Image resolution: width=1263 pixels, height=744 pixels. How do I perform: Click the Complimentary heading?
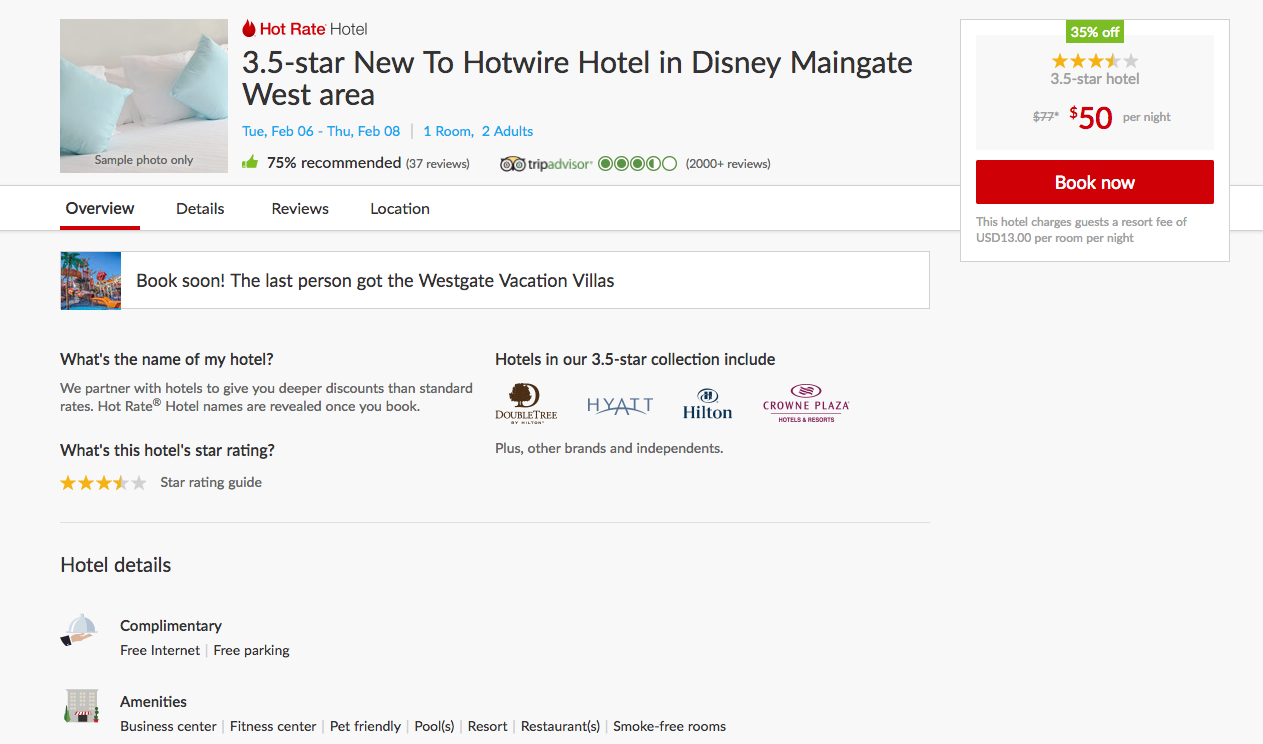click(x=171, y=625)
